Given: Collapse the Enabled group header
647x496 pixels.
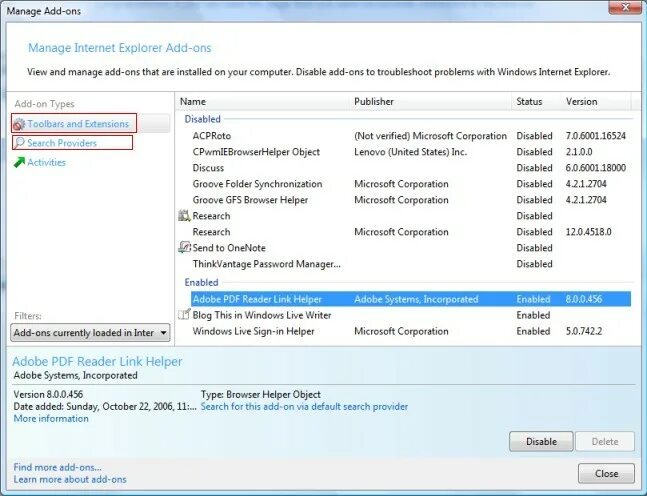Looking at the screenshot, I should pos(201,283).
